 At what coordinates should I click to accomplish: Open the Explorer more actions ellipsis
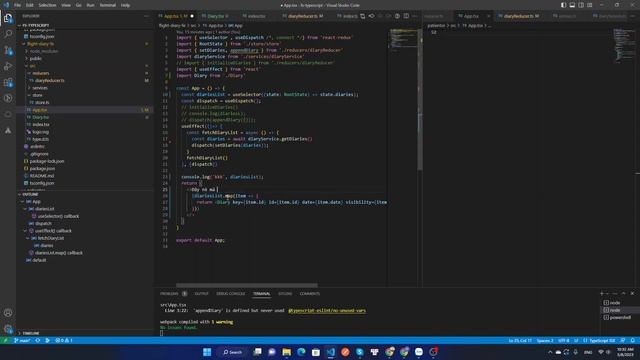tap(147, 16)
